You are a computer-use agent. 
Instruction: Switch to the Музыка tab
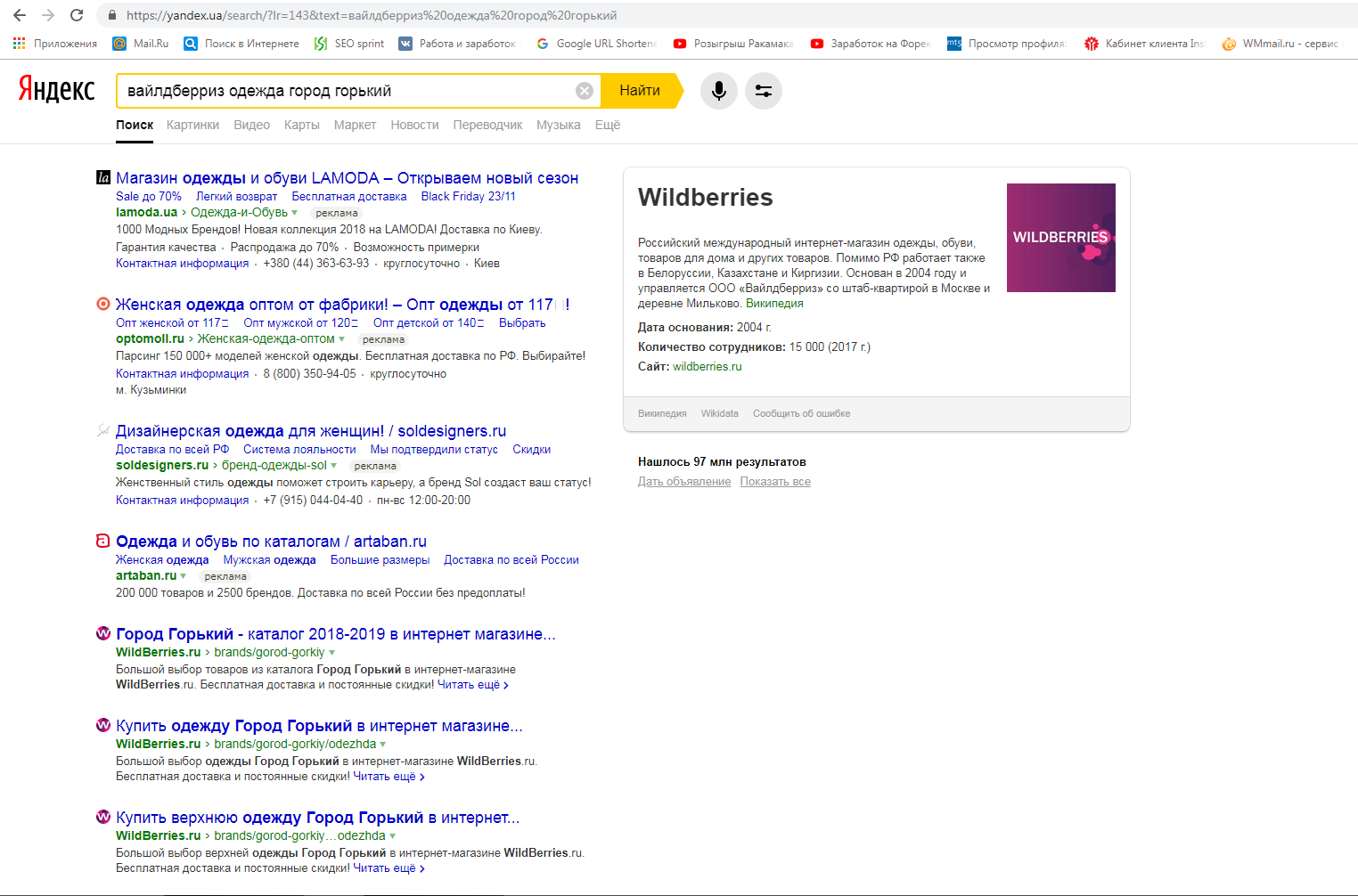coord(559,125)
